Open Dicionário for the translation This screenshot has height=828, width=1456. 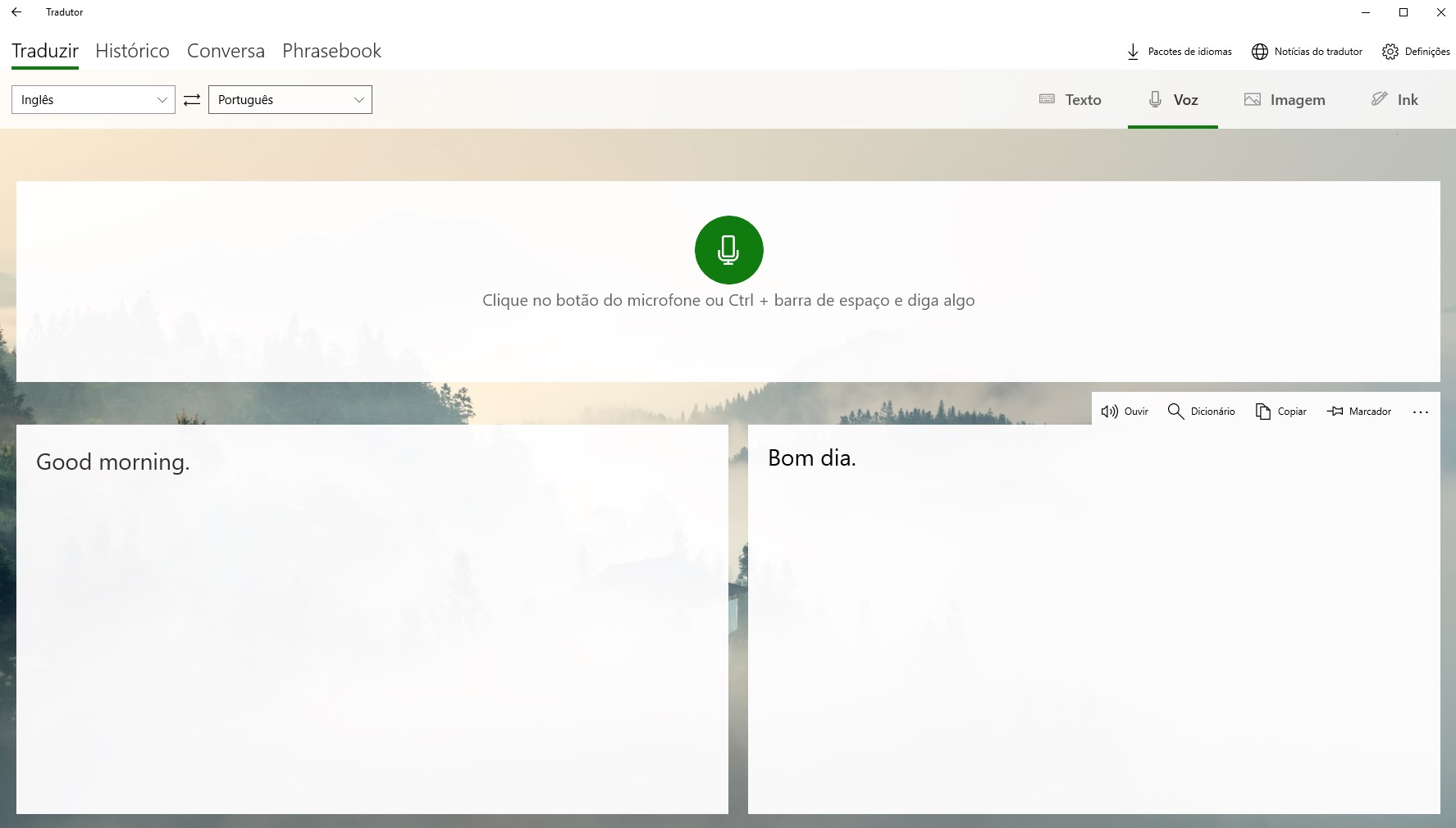[x=1201, y=412]
